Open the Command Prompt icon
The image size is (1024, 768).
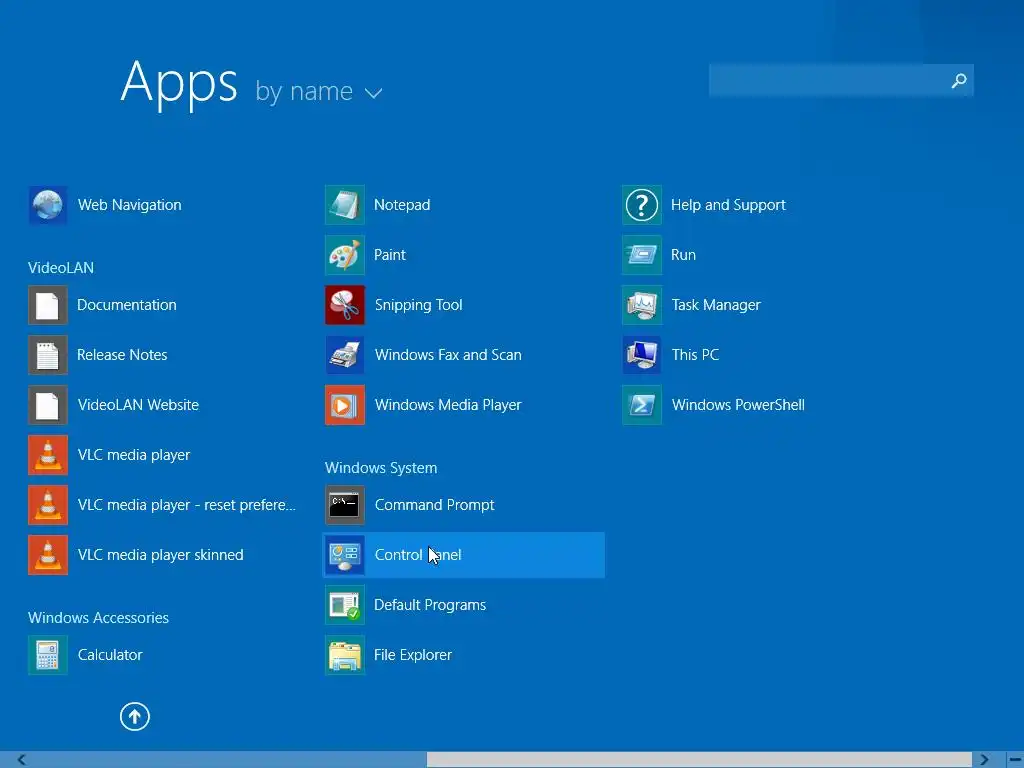click(x=345, y=505)
